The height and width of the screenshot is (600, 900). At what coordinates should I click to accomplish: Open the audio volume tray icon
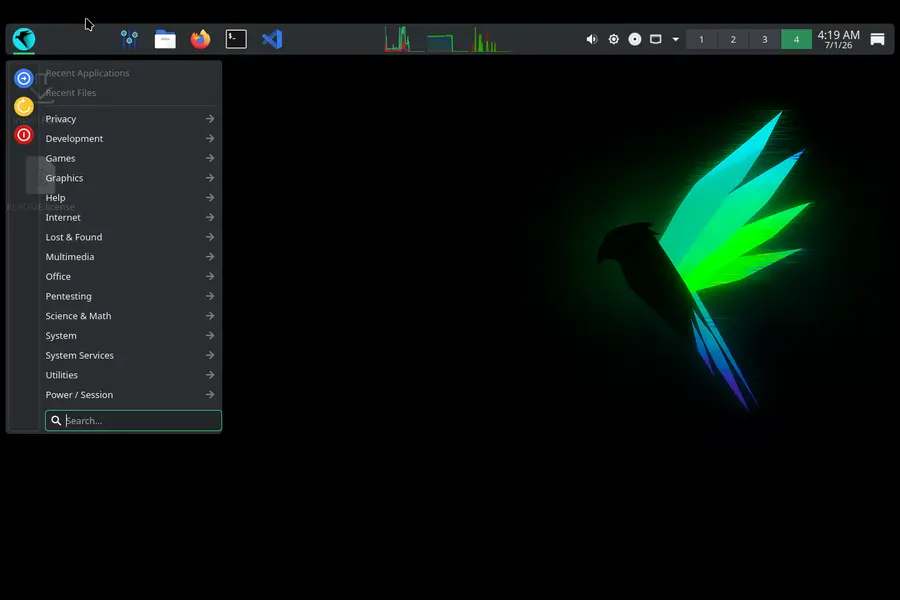point(592,39)
